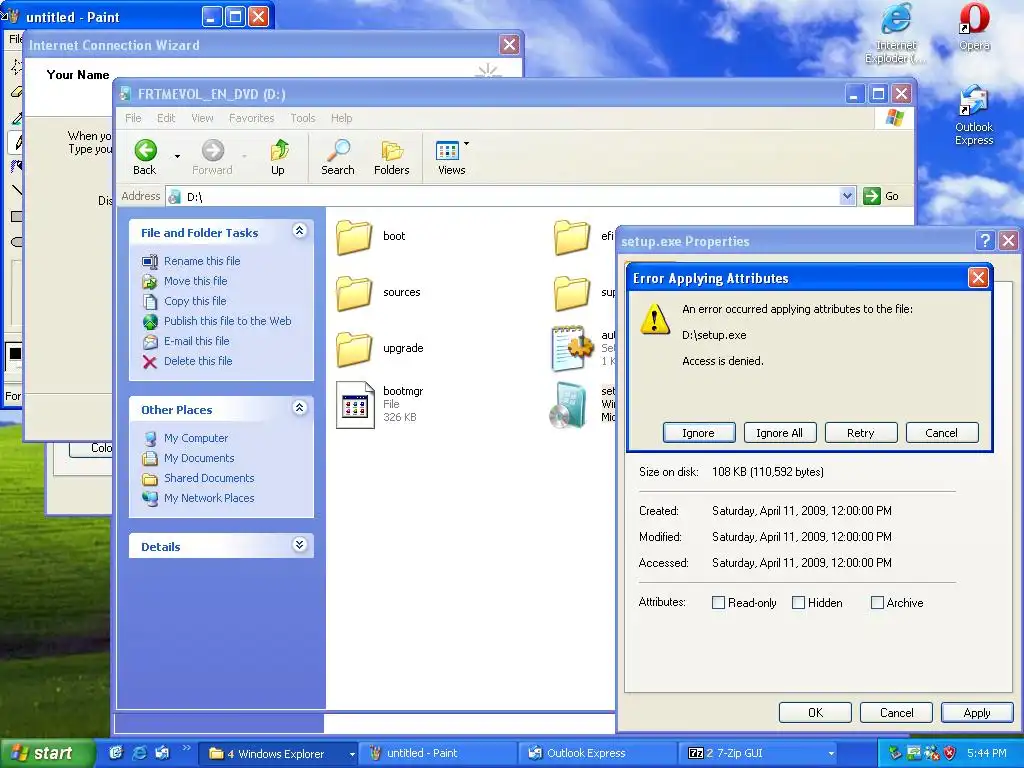
Task: Switch to Outlook Express taskbar button
Action: (x=599, y=754)
